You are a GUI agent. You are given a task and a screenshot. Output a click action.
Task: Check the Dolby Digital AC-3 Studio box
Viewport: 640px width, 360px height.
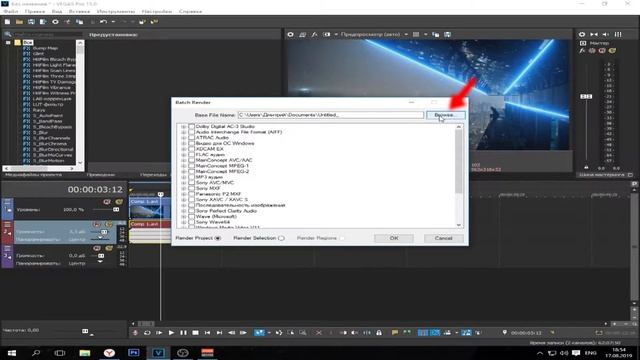pos(191,127)
